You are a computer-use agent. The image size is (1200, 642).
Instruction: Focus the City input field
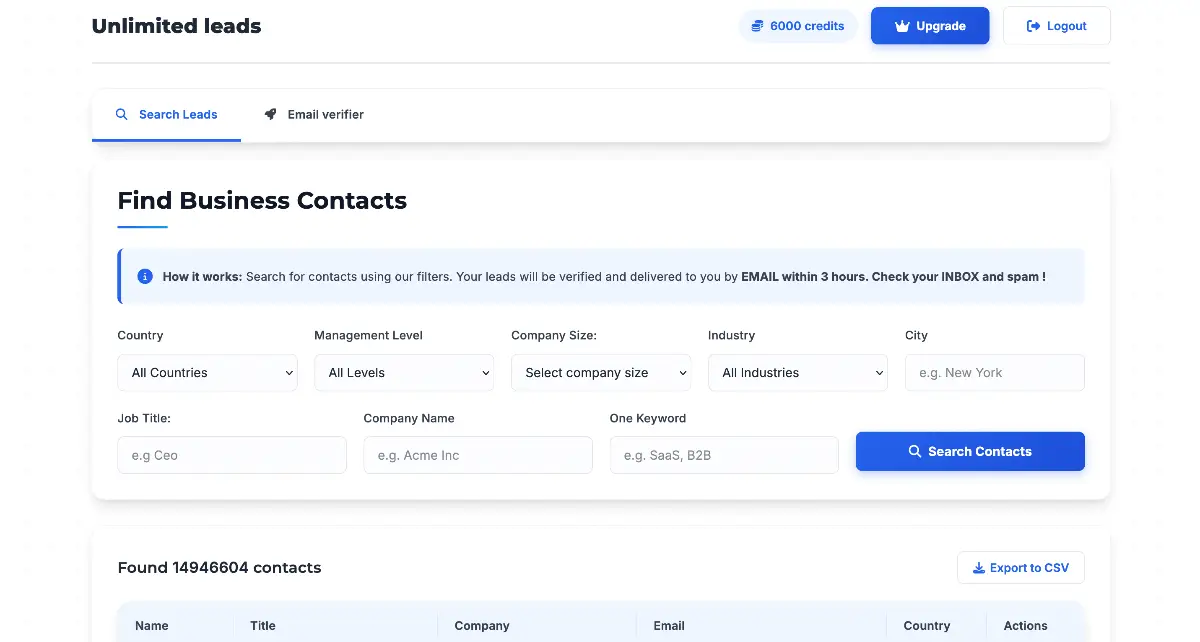994,373
